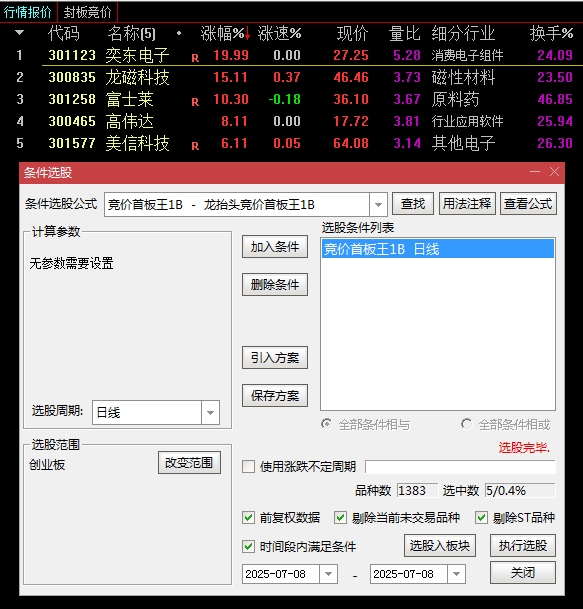The image size is (583, 609).
Task: Select the 全部条件相或 radio button
Action: [x=466, y=424]
